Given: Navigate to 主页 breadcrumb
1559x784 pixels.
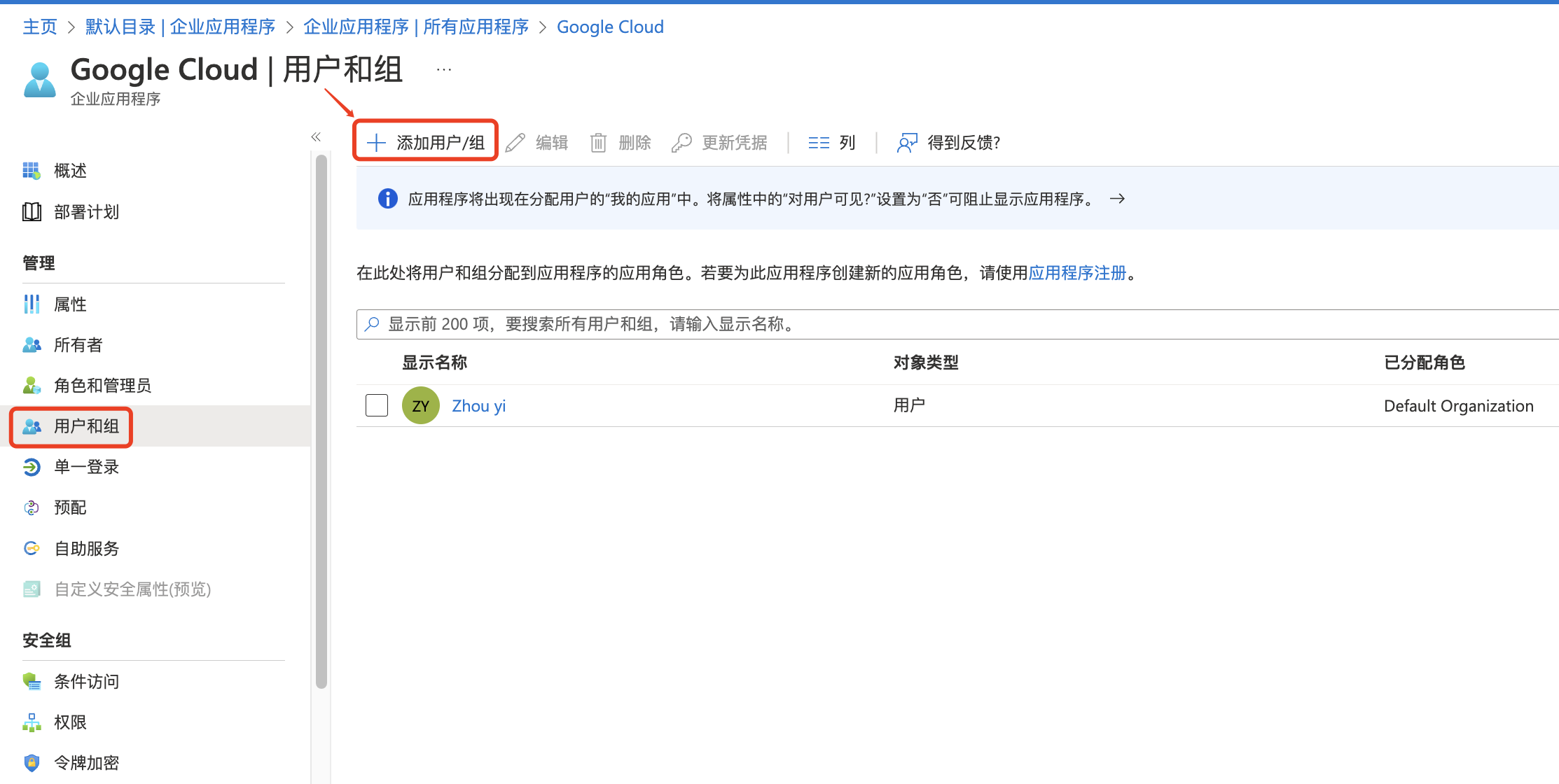Looking at the screenshot, I should point(40,27).
